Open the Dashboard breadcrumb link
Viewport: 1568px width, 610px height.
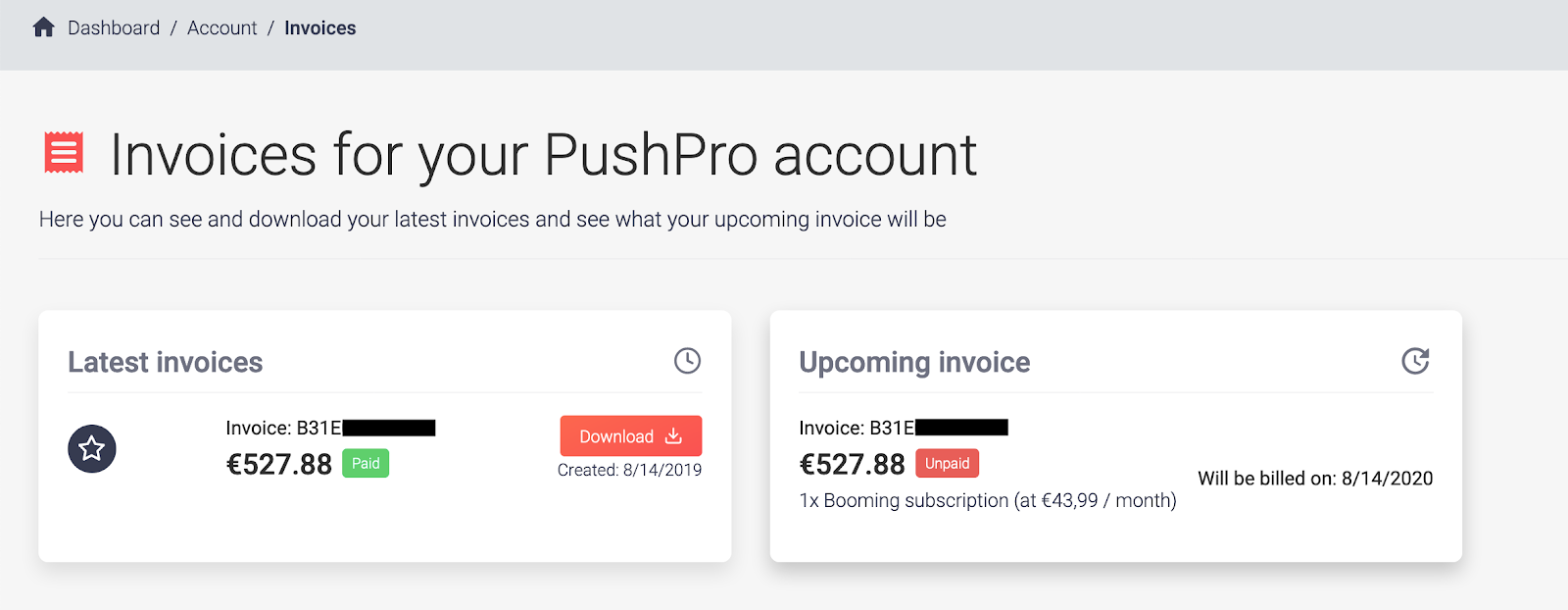pos(114,28)
